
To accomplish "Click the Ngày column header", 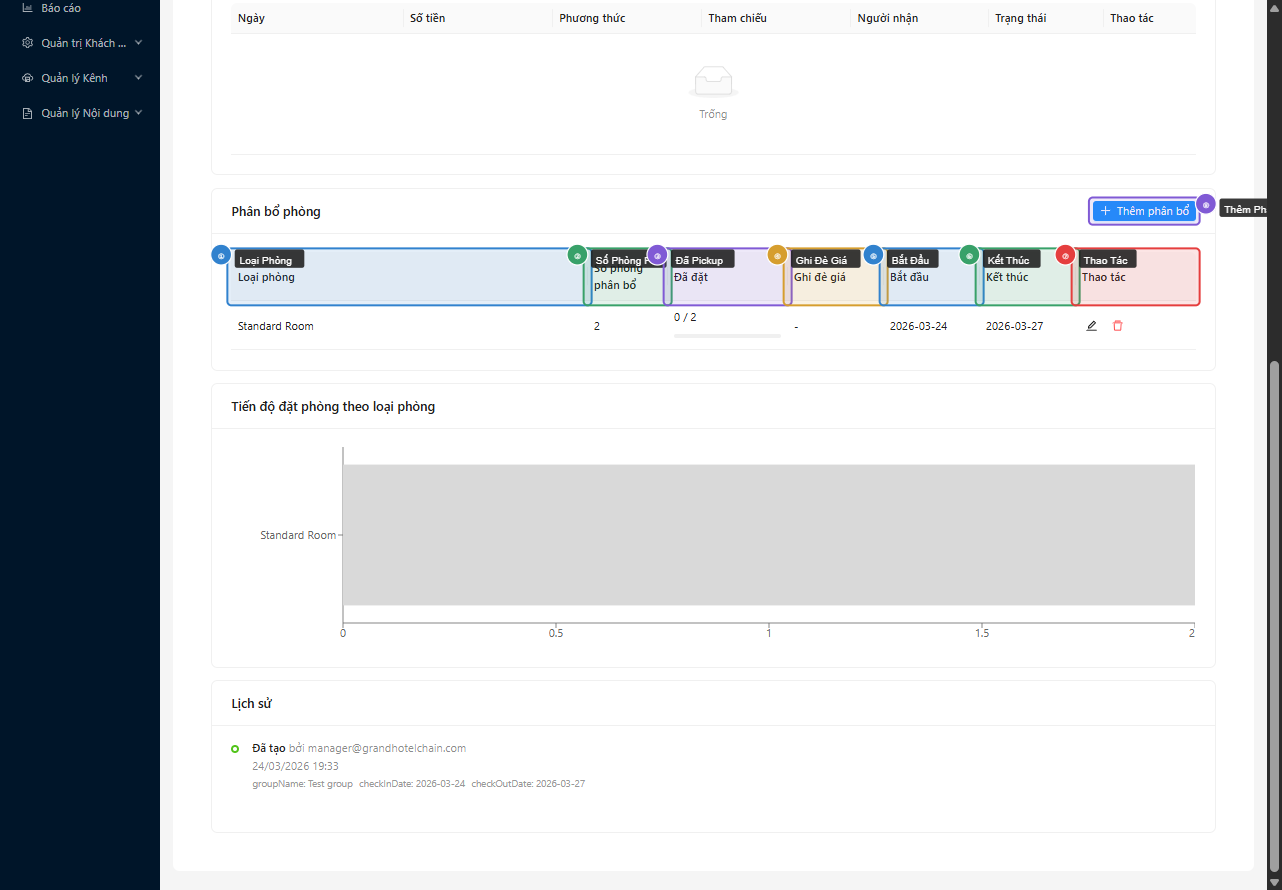I will 250,17.
